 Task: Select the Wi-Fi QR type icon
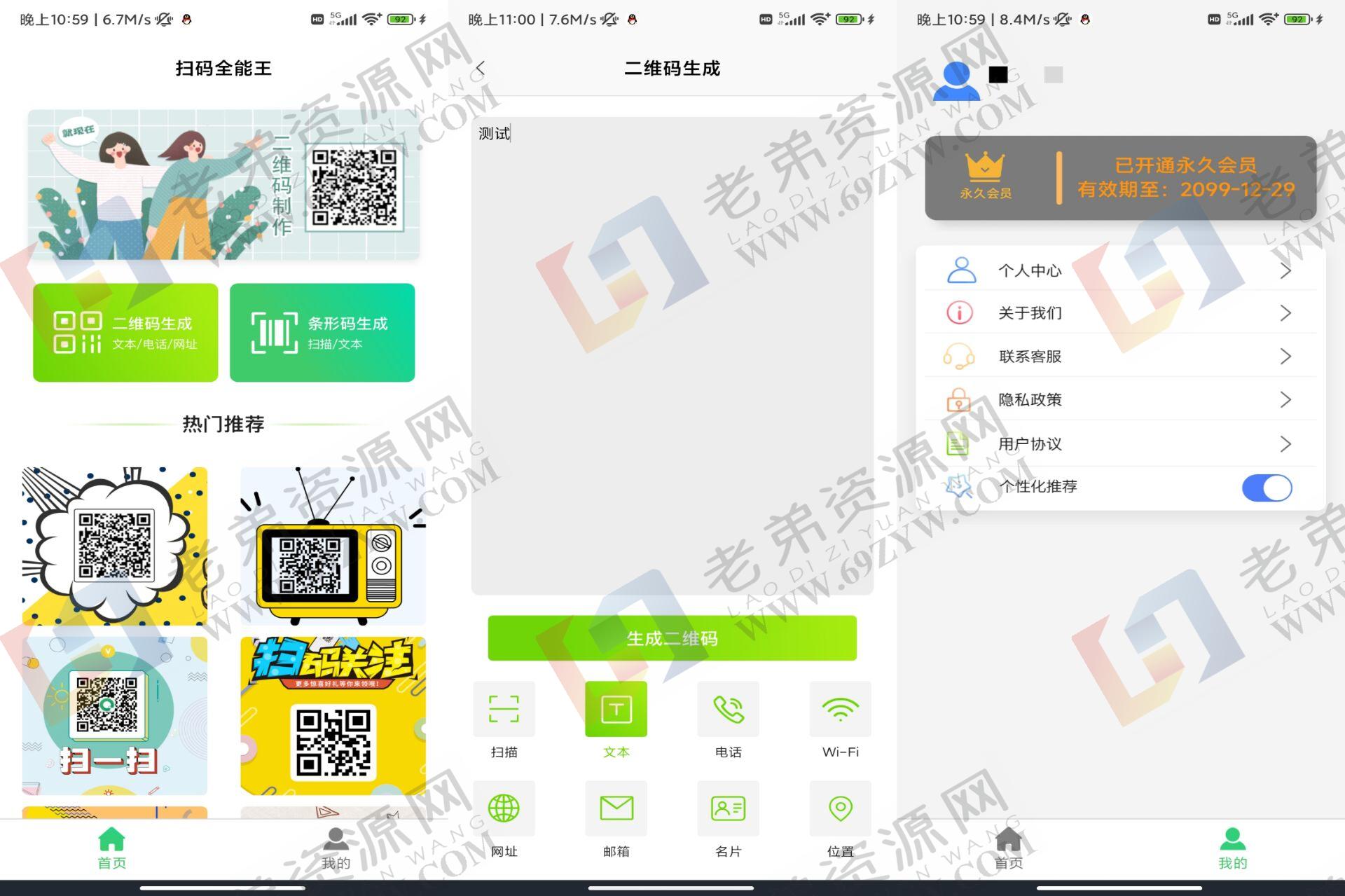[x=839, y=709]
